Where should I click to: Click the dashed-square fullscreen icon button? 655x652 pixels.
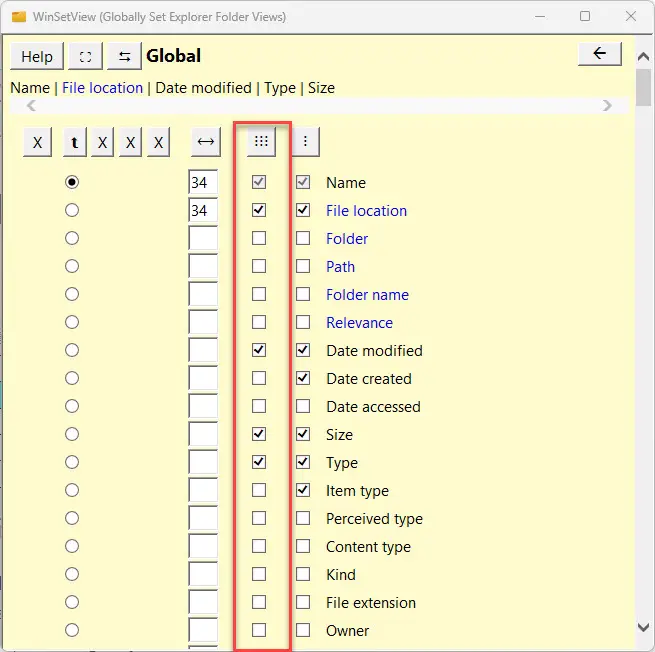tap(85, 56)
